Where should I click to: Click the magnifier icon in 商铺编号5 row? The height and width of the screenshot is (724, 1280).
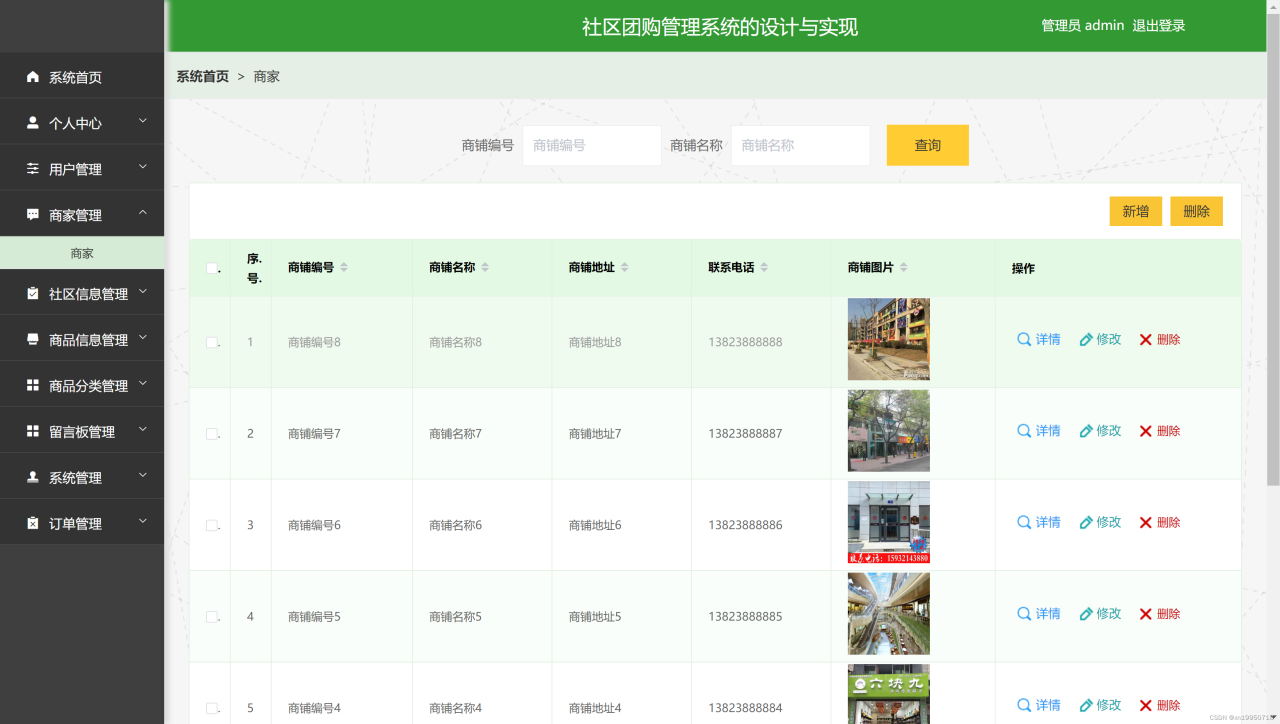pyautogui.click(x=1024, y=614)
